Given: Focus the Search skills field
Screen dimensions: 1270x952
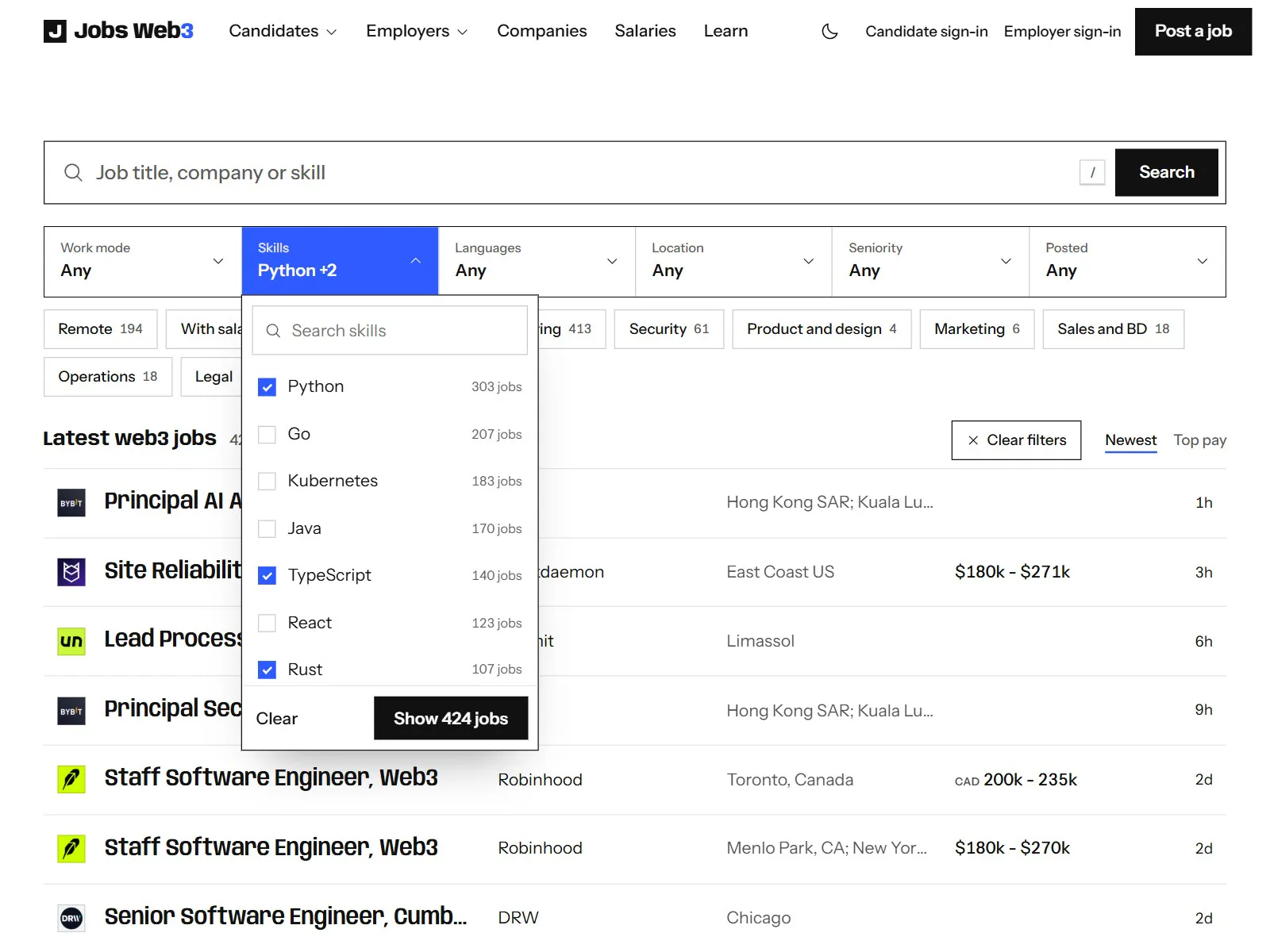Looking at the screenshot, I should [390, 331].
